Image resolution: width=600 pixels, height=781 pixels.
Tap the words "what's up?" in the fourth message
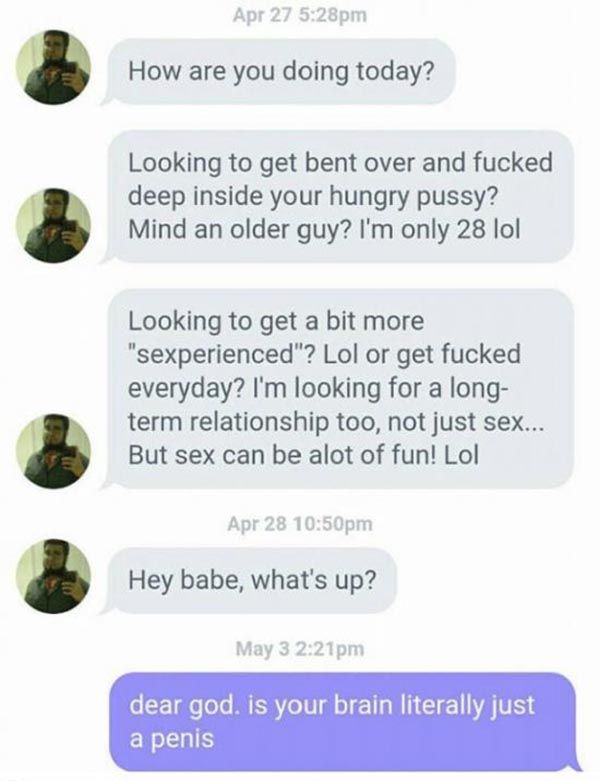[x=313, y=580]
